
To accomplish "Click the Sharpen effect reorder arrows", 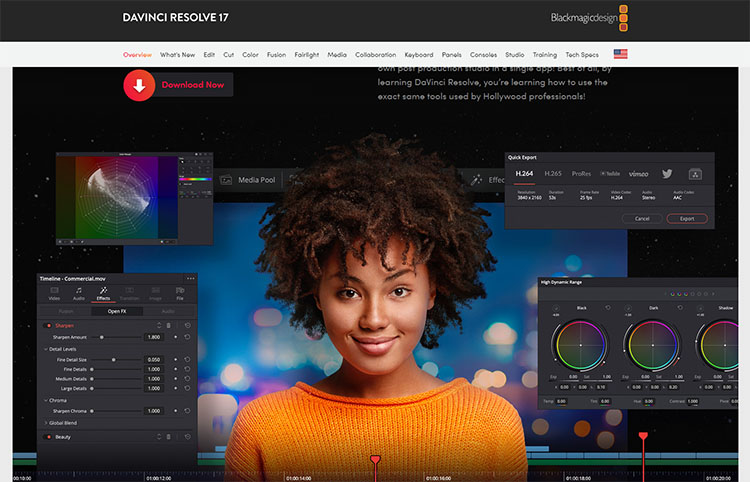I will click(159, 326).
